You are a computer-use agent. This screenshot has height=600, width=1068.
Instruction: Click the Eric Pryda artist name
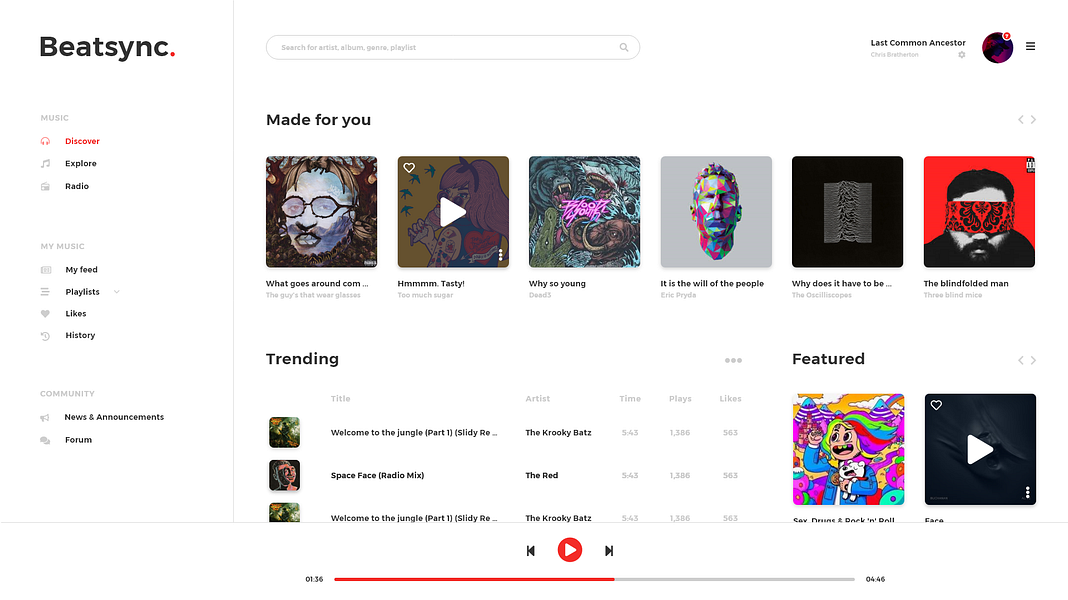click(678, 295)
